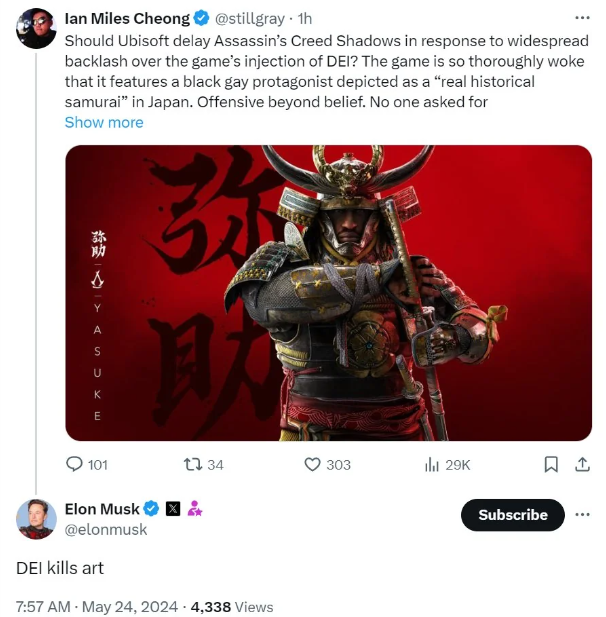The height and width of the screenshot is (617, 606).
Task: Click the 7:57 AM May 24, 2024 timestamp
Action: pos(97,606)
